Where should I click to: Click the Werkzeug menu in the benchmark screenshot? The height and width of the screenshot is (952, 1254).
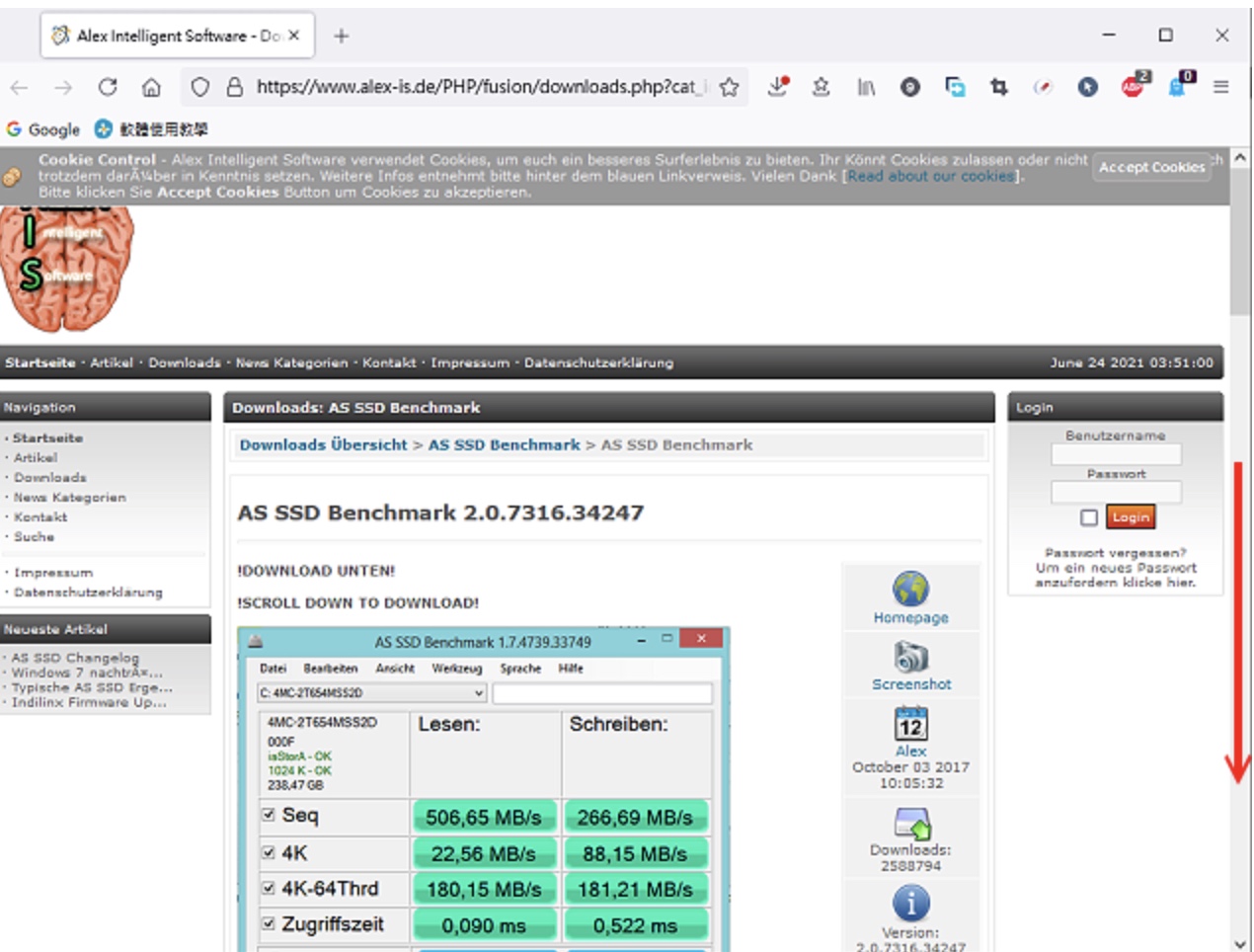[x=456, y=669]
